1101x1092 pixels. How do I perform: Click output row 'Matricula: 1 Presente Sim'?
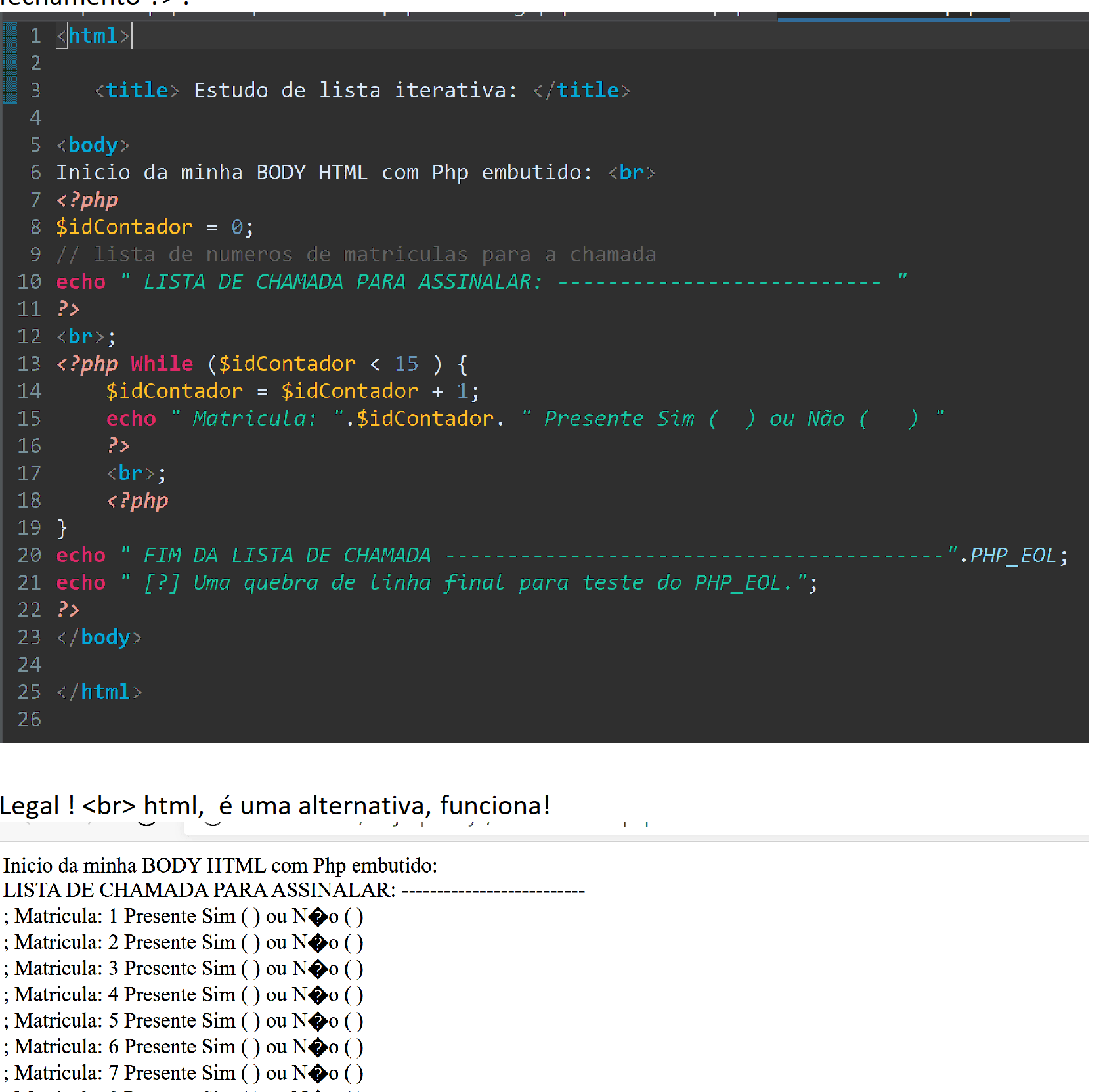tap(183, 916)
